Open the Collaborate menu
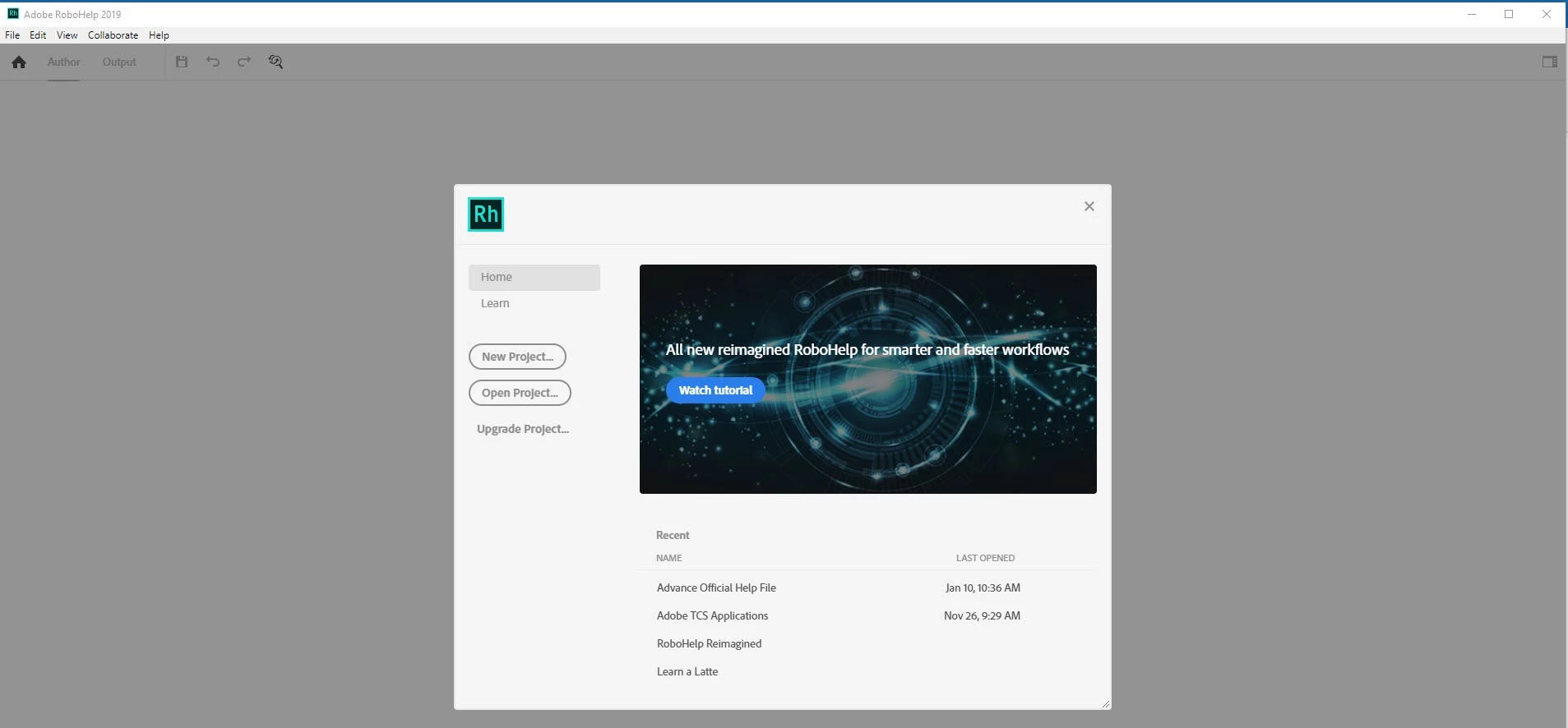This screenshot has height=728, width=1568. [113, 35]
